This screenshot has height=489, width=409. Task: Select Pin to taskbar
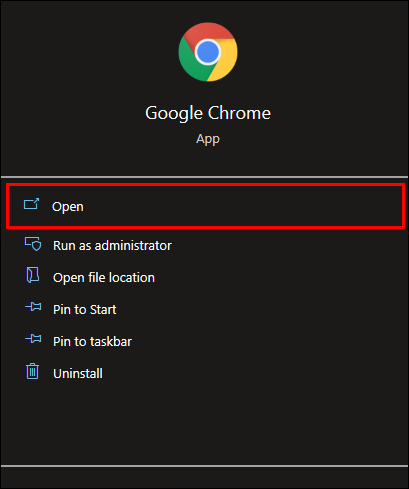click(92, 342)
